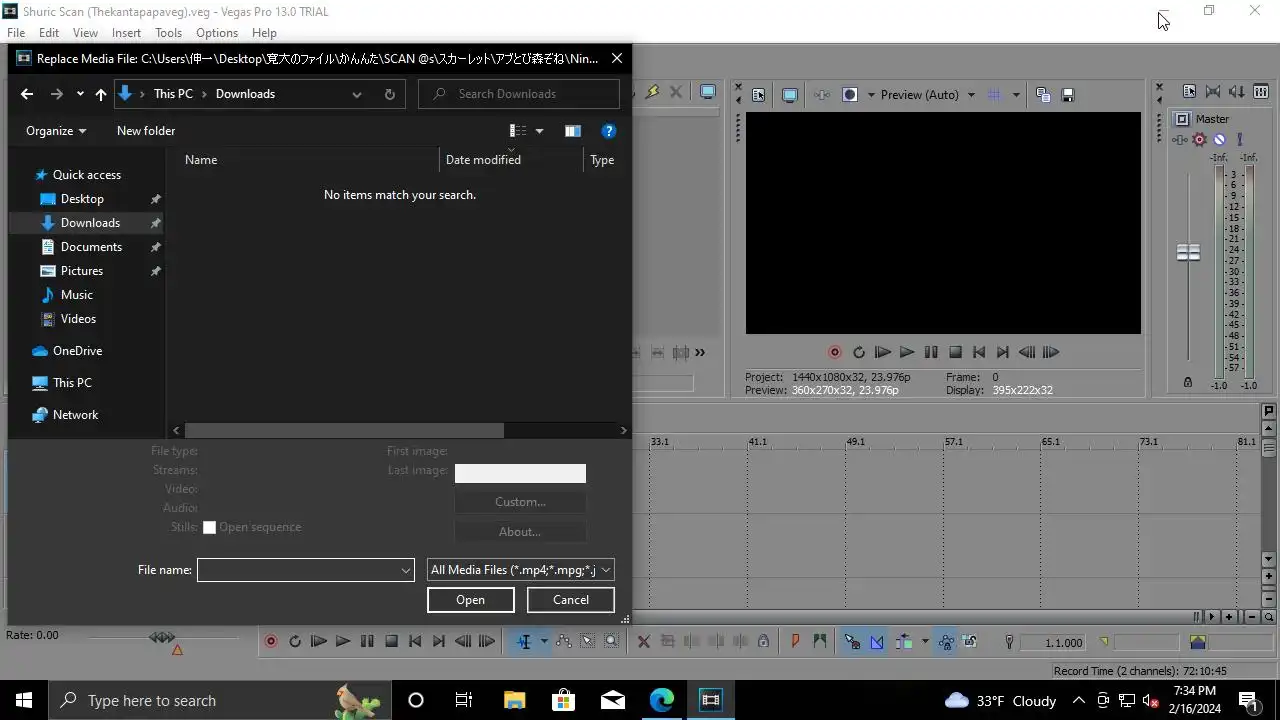
Task: Click the Open button in dialog
Action: pos(470,600)
